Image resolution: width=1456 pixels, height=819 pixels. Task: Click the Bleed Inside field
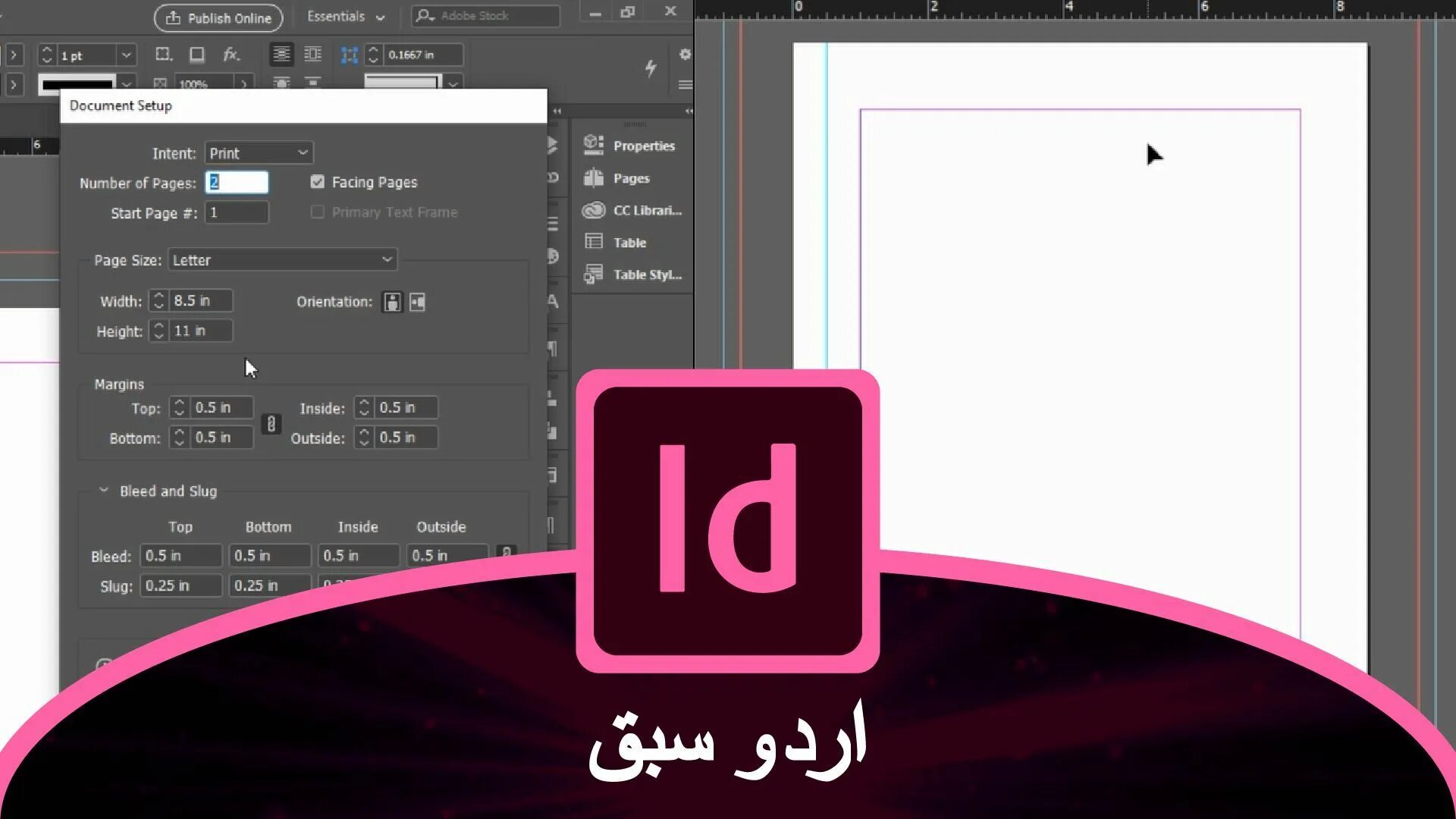coord(359,556)
